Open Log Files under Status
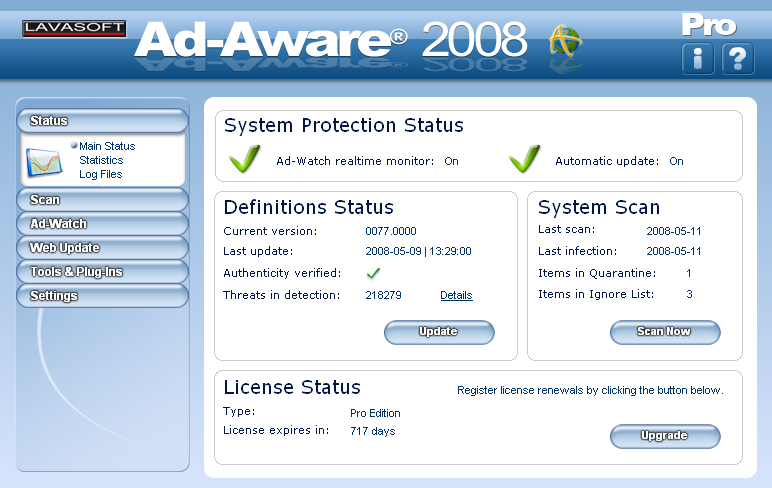 pyautogui.click(x=100, y=174)
